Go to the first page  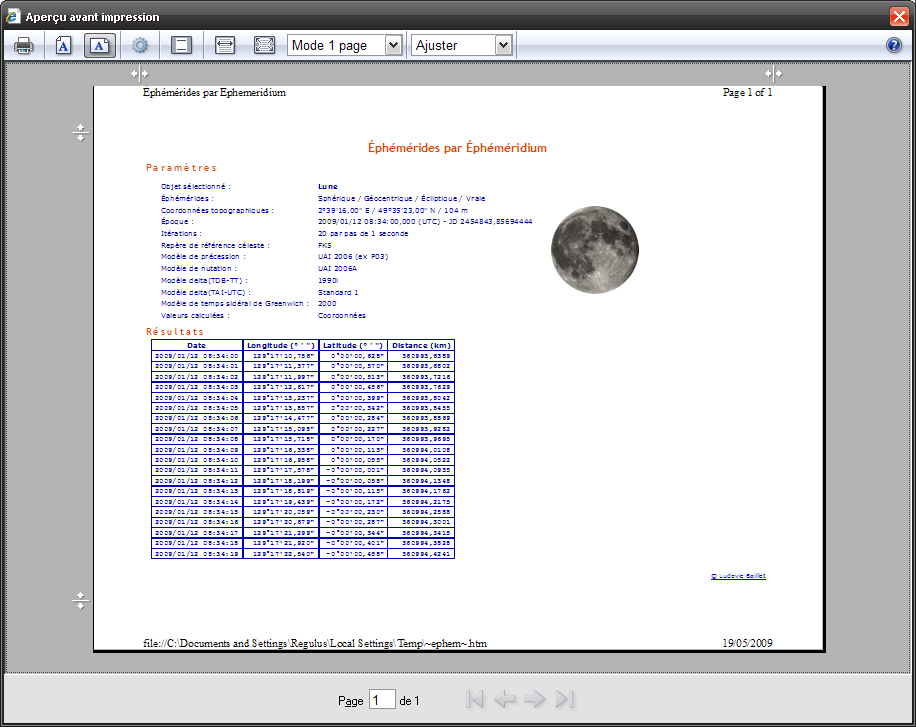tap(475, 699)
